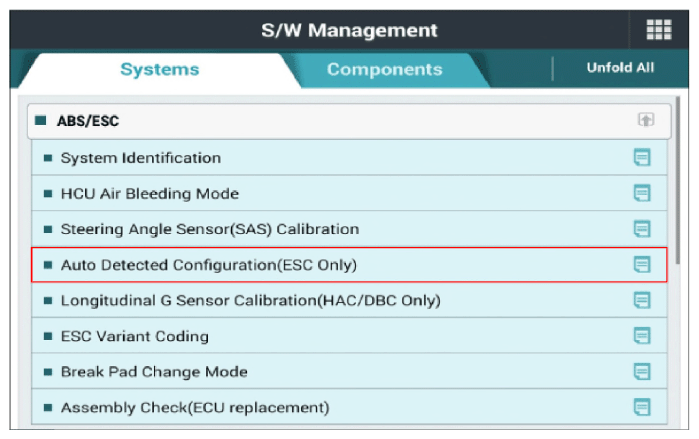This screenshot has width=699, height=439.
Task: Open the ESC Variant Coding info icon
Action: point(642,336)
